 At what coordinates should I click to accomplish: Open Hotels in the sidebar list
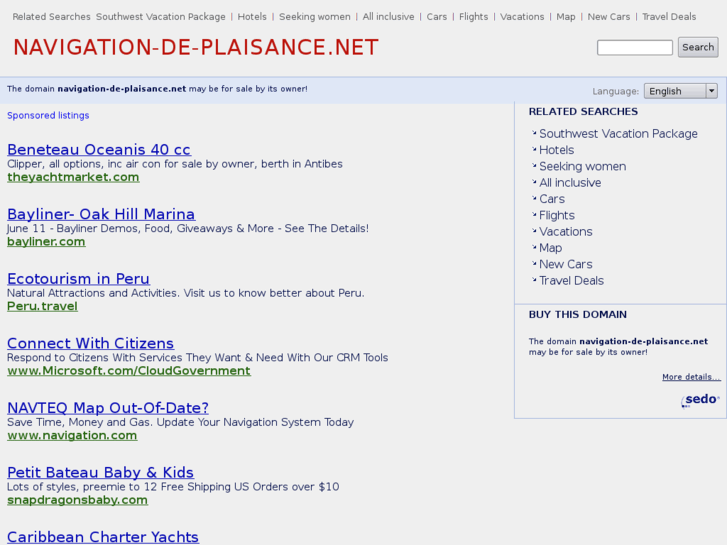click(x=556, y=150)
